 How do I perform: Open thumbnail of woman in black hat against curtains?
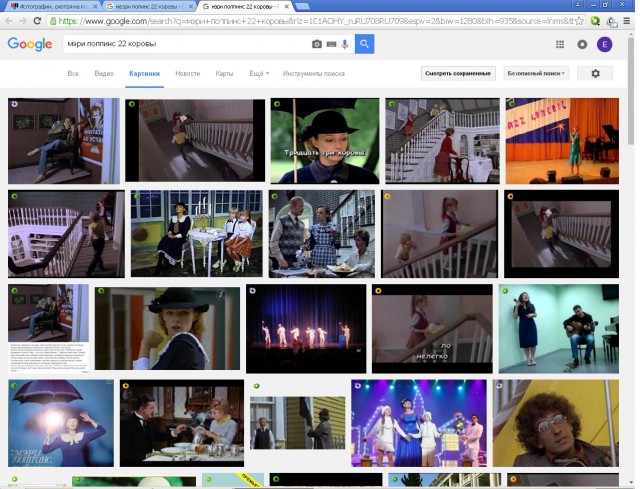point(167,329)
